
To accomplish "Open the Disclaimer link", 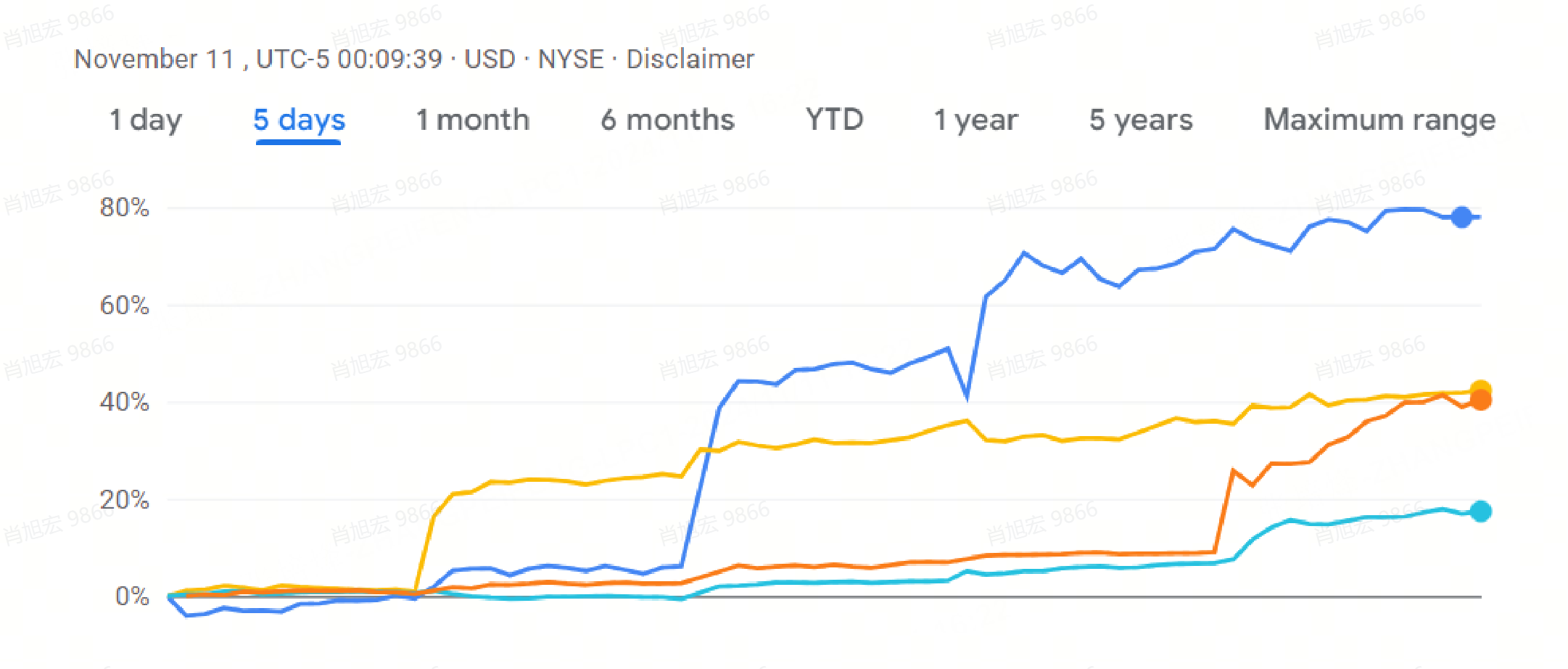I will point(690,59).
